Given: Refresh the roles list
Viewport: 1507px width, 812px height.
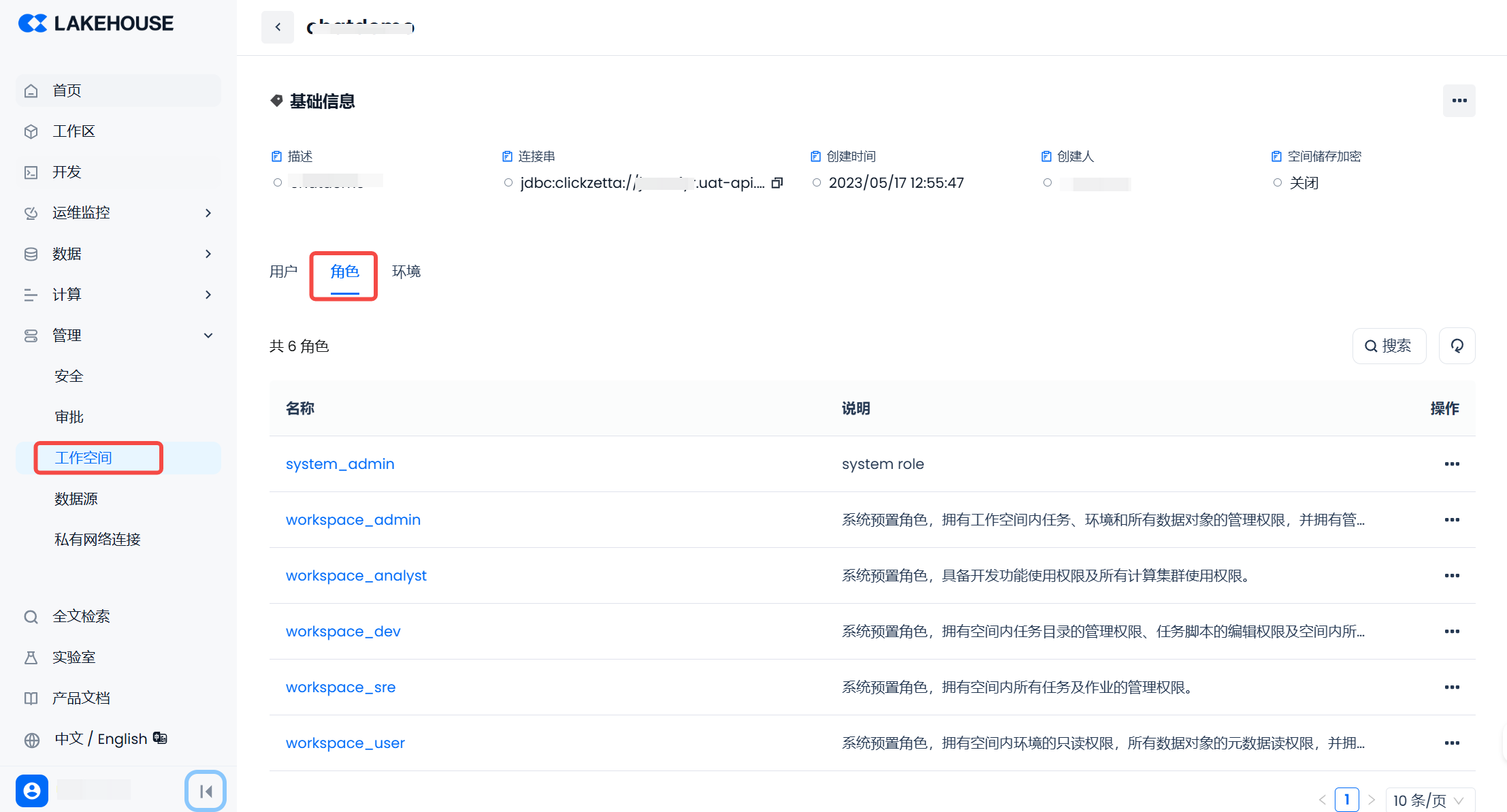Looking at the screenshot, I should (1457, 346).
